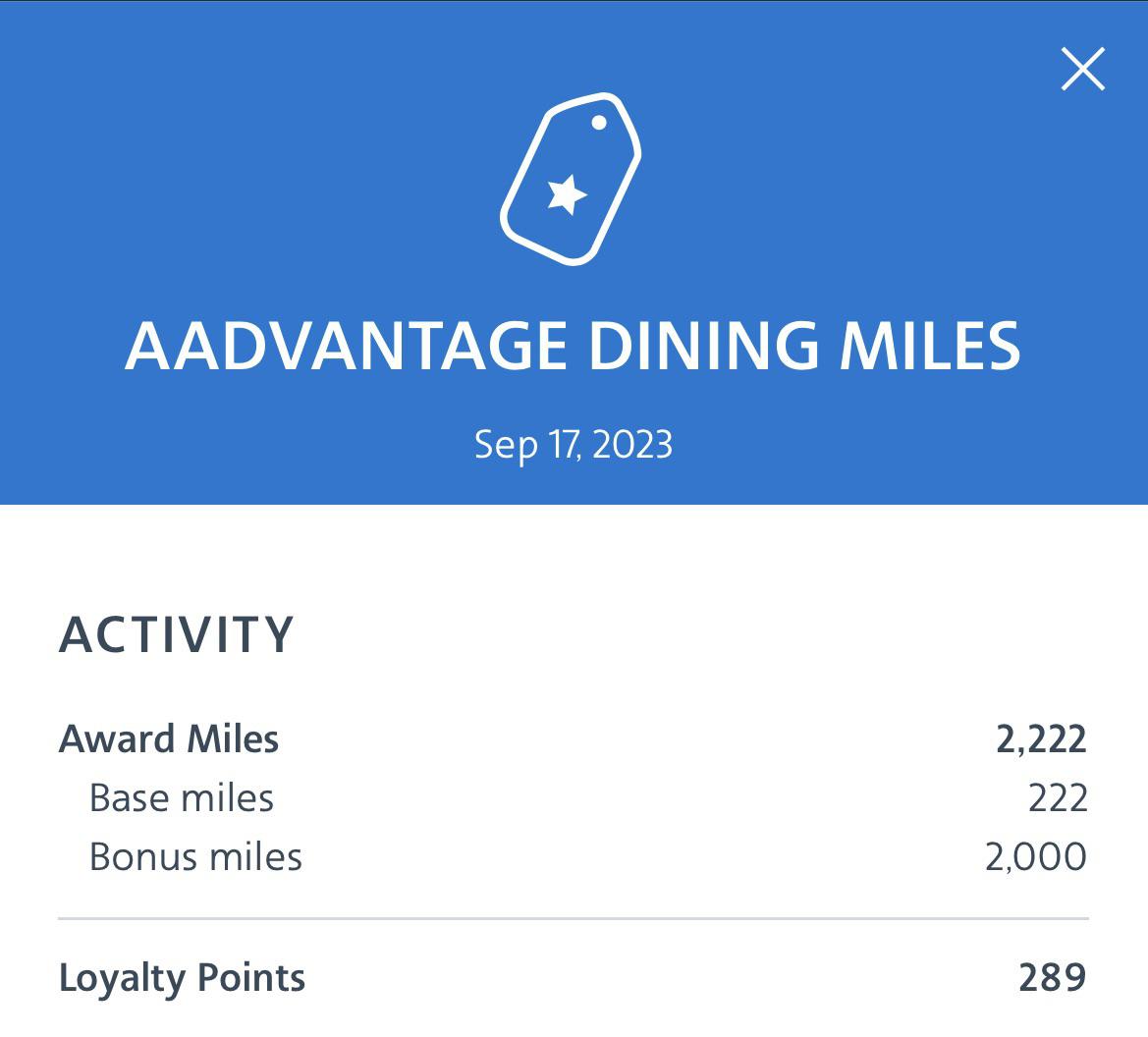
Task: Expand the Loyalty Points row
Action: (574, 978)
